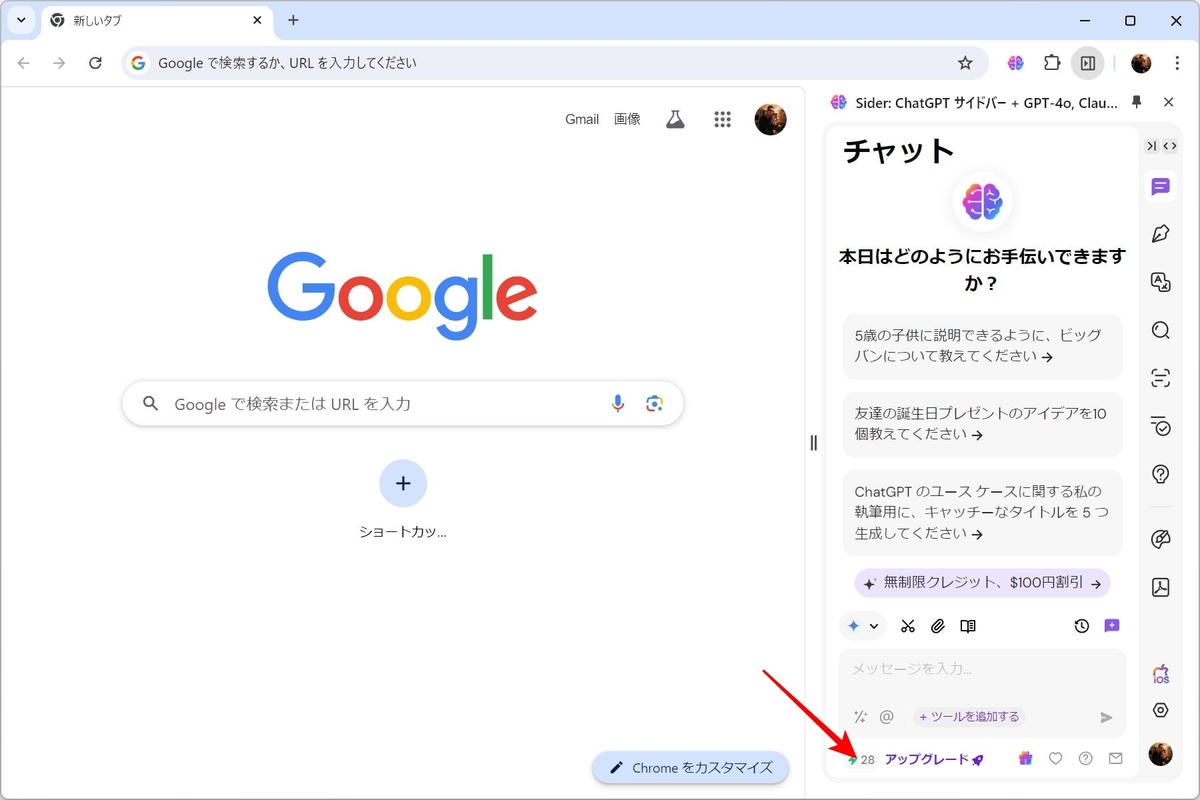The height and width of the screenshot is (800, 1200).
Task: Select the 誕生日プレゼント suggestion prompt
Action: [982, 424]
